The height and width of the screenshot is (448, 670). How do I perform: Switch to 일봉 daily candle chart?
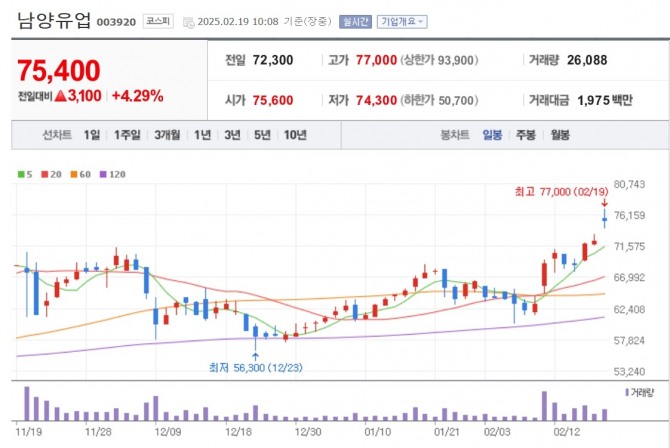(x=492, y=135)
